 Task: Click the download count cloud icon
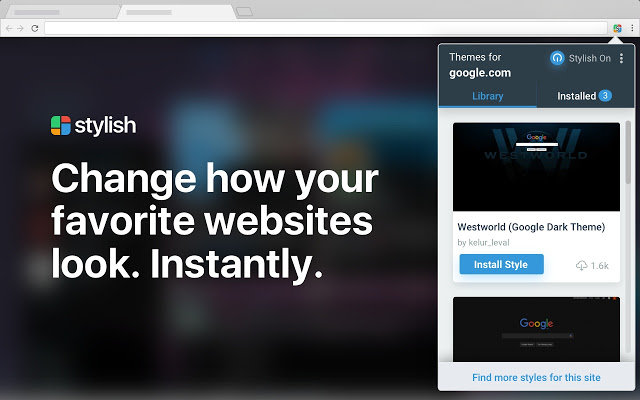click(x=581, y=266)
